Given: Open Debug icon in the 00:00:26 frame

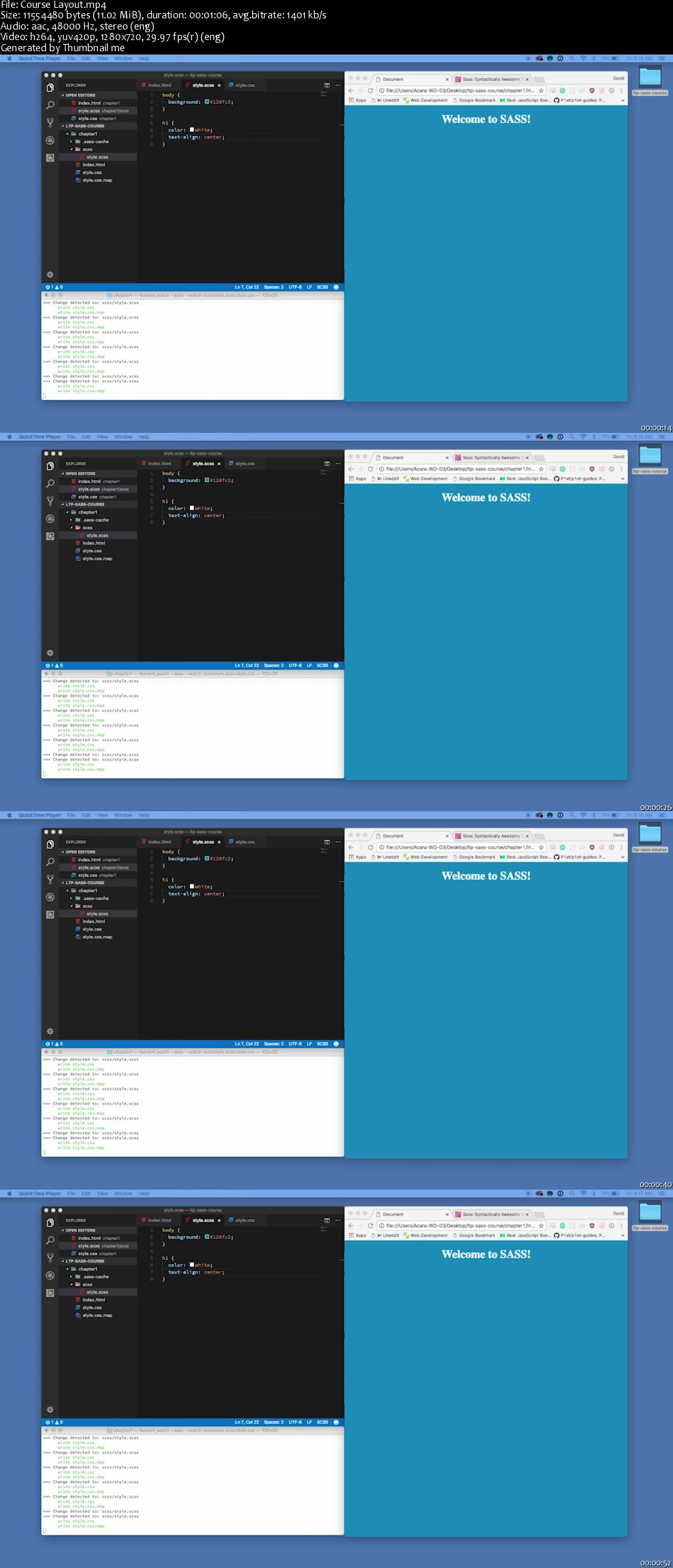Looking at the screenshot, I should pyautogui.click(x=50, y=519).
